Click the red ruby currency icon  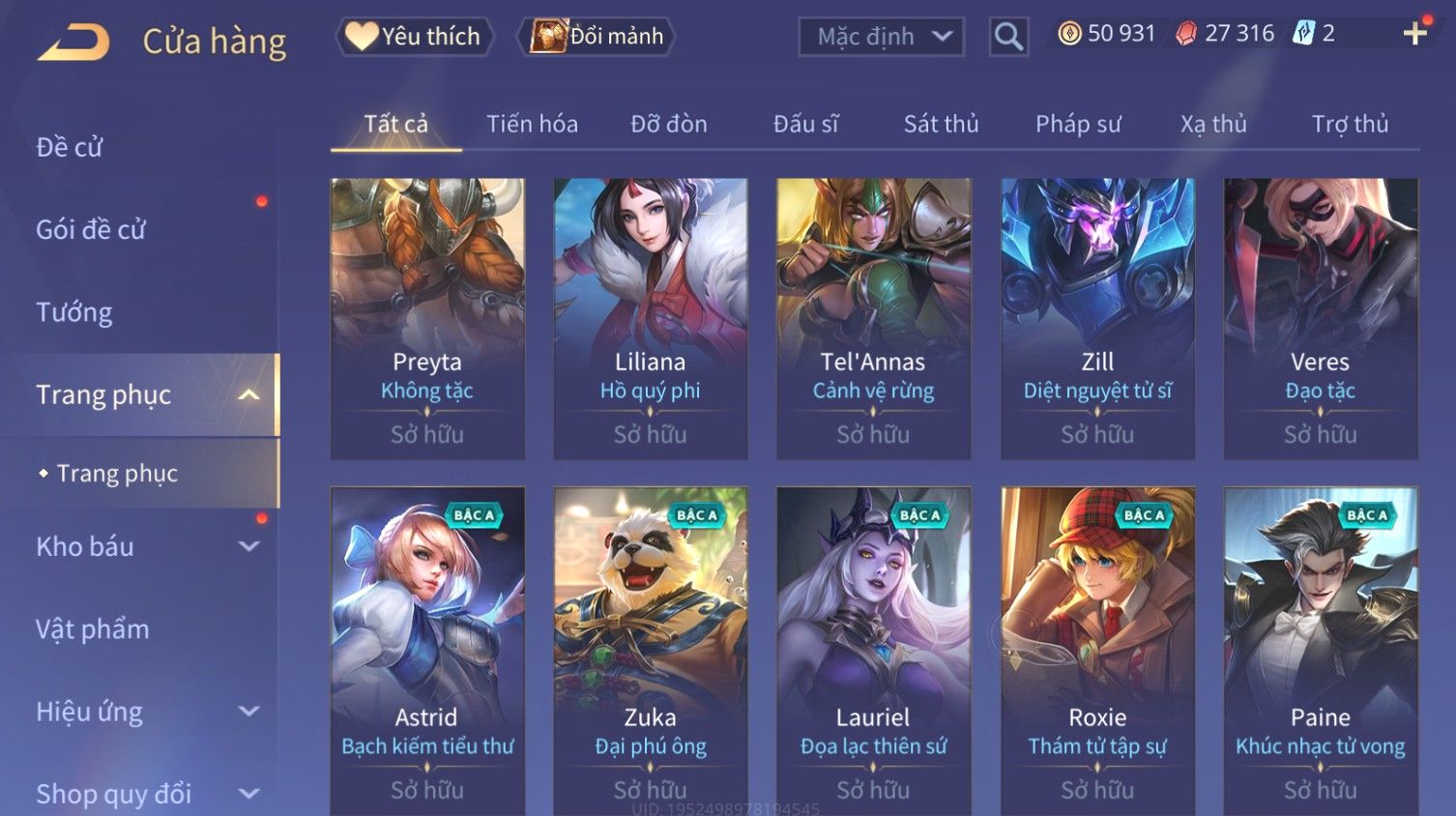coord(1185,34)
